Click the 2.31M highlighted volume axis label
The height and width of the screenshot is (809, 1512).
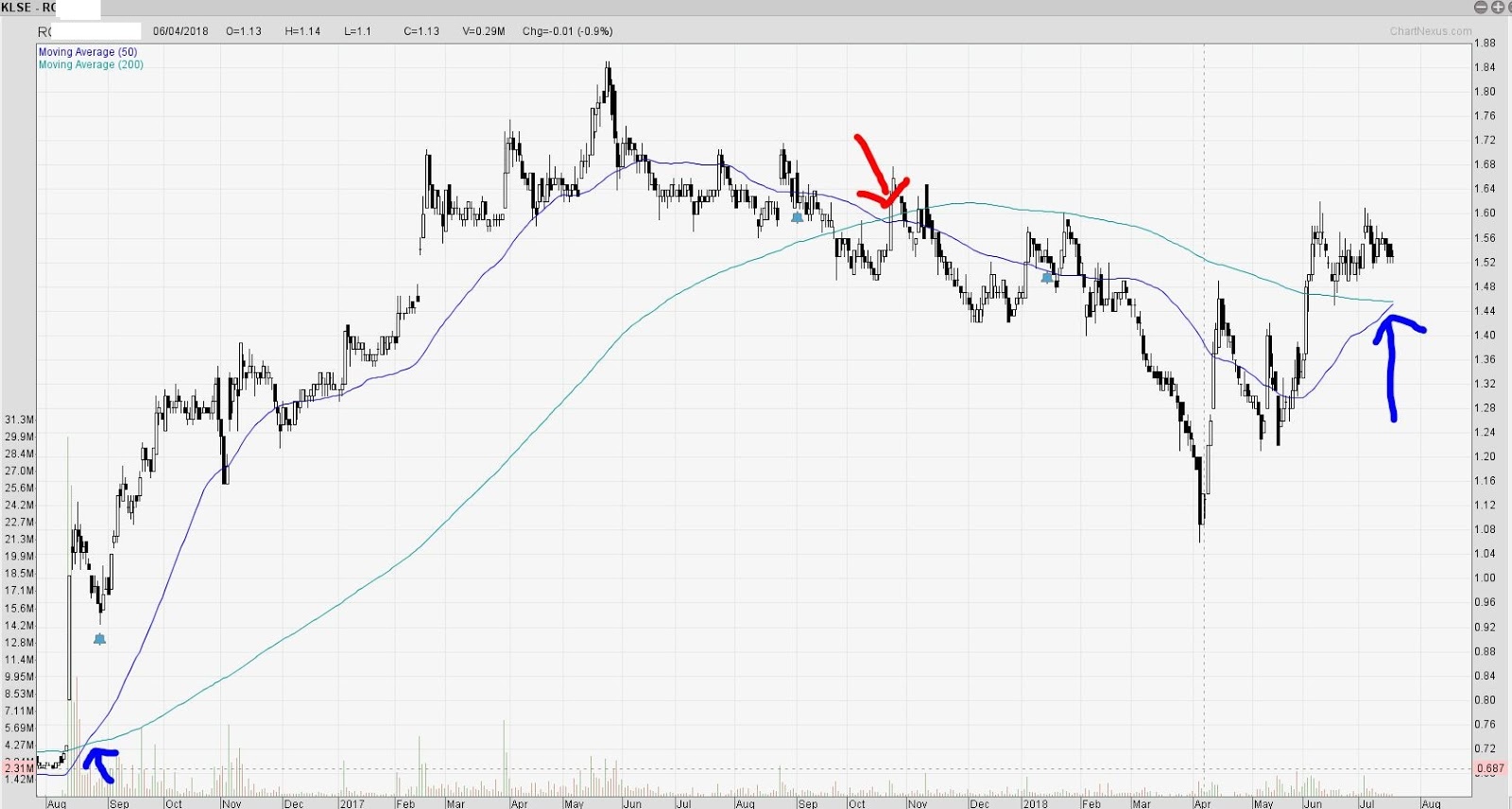tap(19, 768)
